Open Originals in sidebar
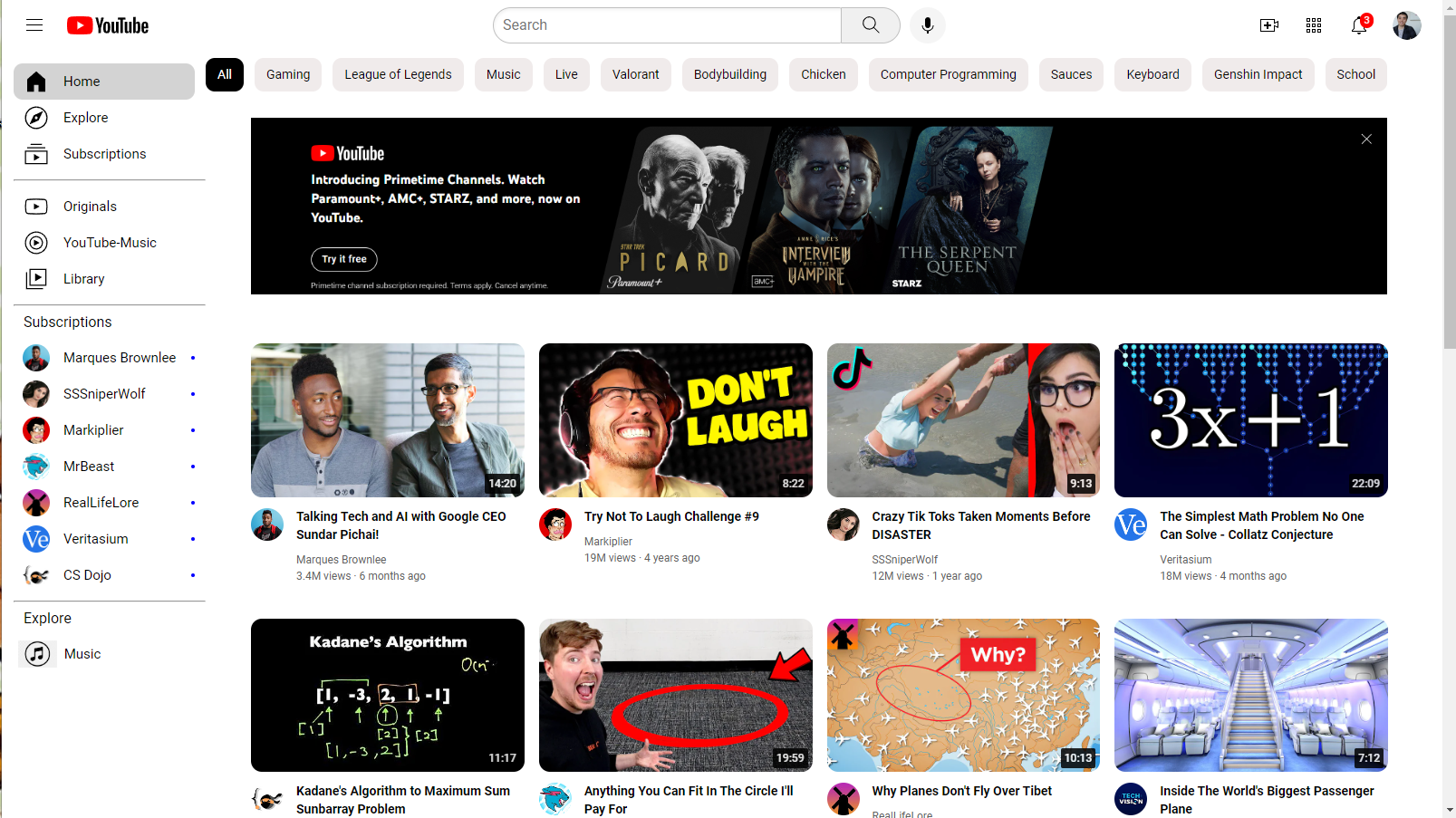Screen dimensions: 1456x818 (104, 207)
